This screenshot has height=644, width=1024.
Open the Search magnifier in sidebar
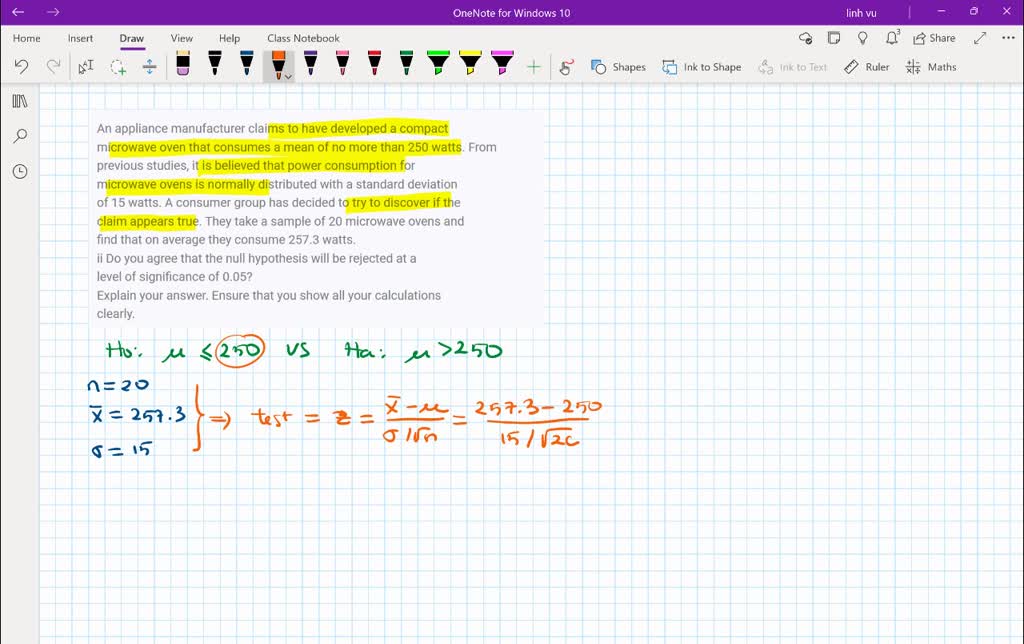pos(20,136)
